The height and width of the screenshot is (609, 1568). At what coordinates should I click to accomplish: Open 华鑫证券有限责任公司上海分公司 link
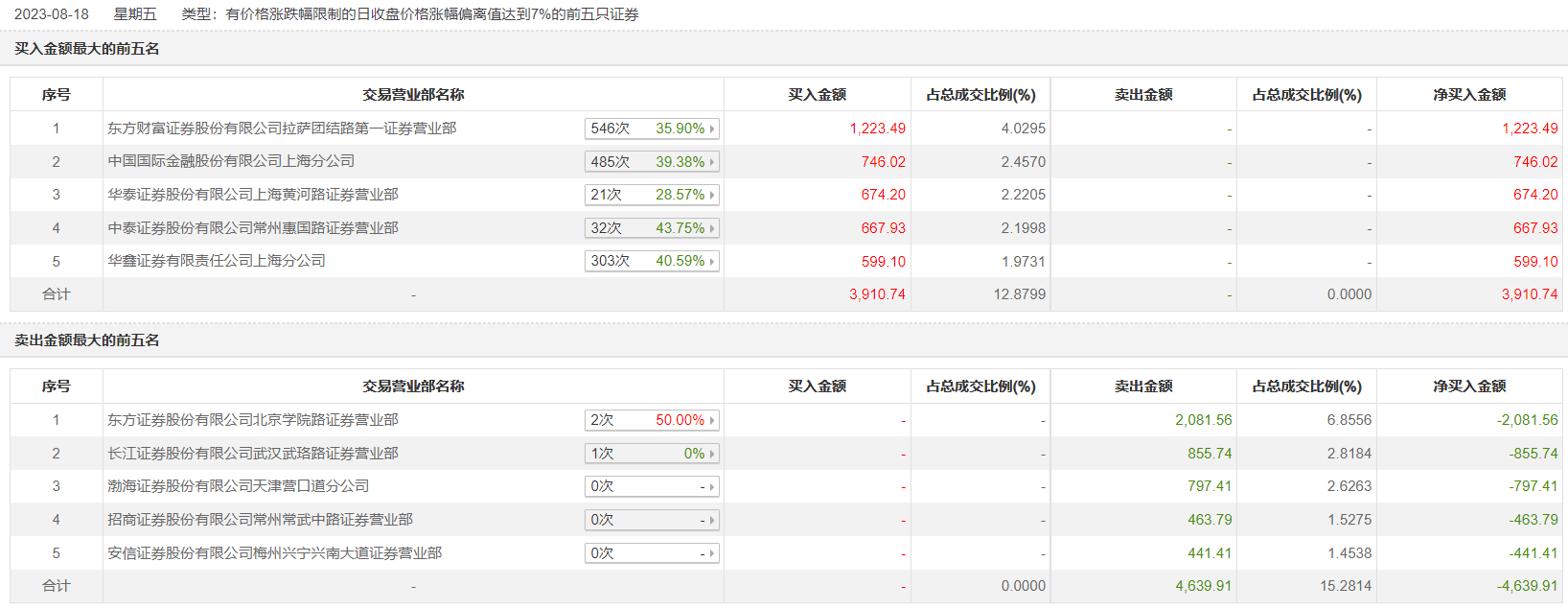click(217, 261)
